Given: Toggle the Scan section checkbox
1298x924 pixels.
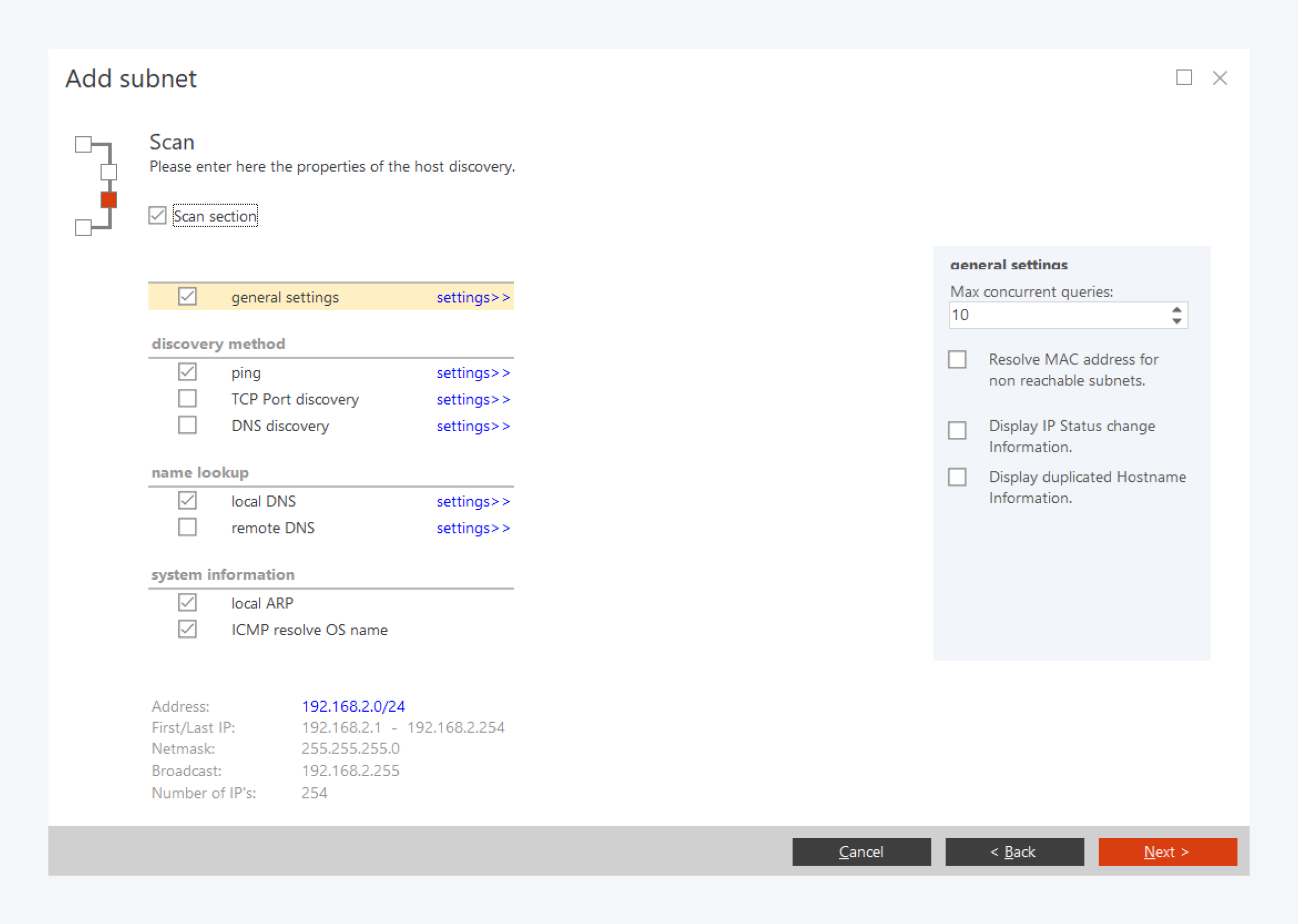Looking at the screenshot, I should coord(157,216).
